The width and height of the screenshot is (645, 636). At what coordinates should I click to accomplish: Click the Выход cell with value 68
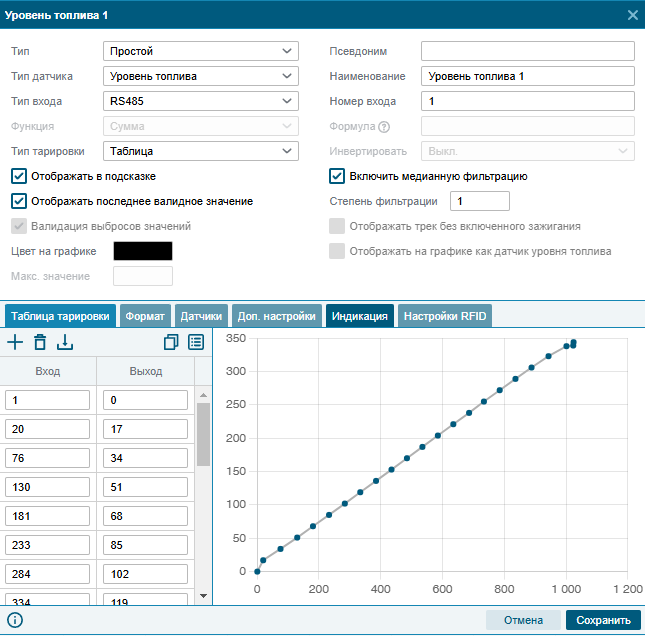(x=145, y=516)
